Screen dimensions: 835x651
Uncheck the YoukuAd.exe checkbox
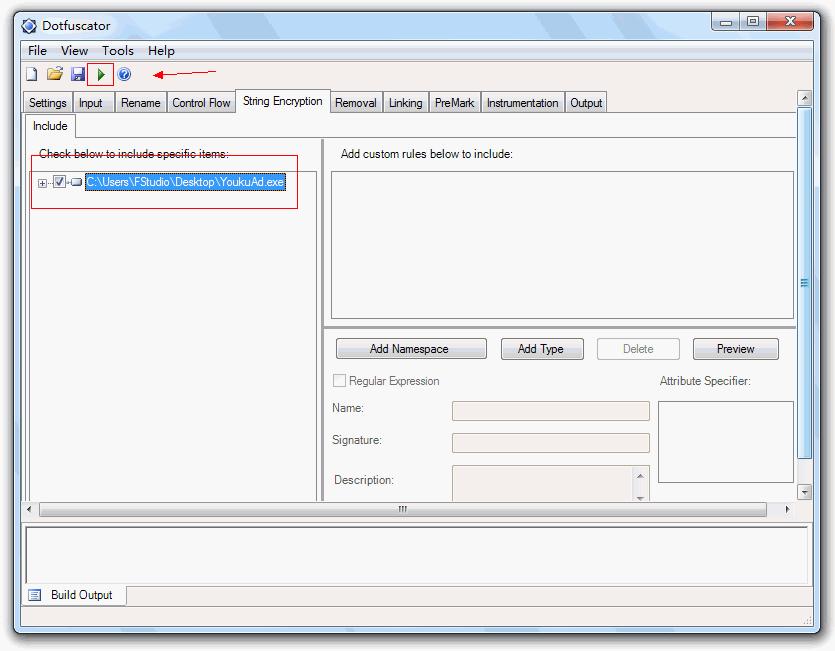(x=60, y=182)
